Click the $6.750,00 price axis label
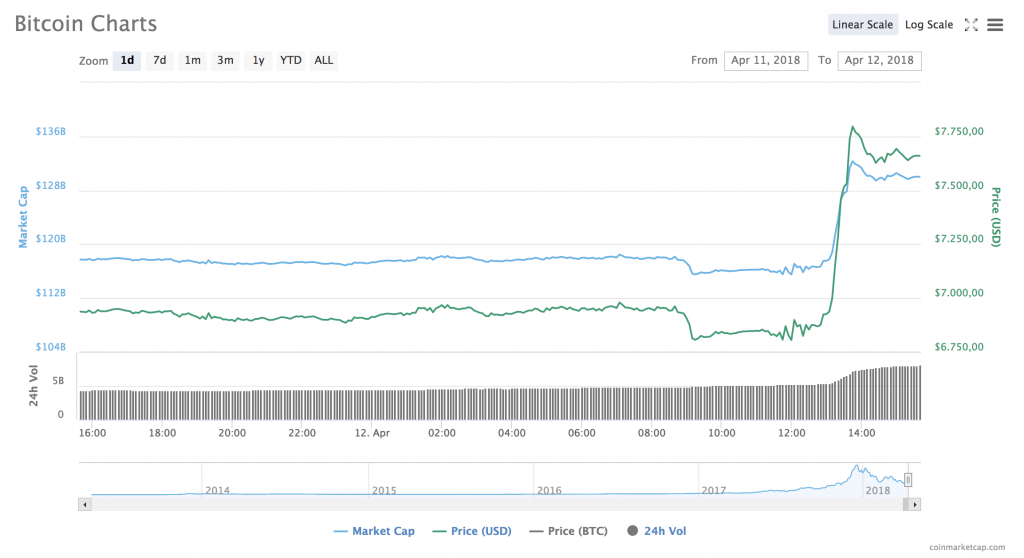 click(x=959, y=347)
